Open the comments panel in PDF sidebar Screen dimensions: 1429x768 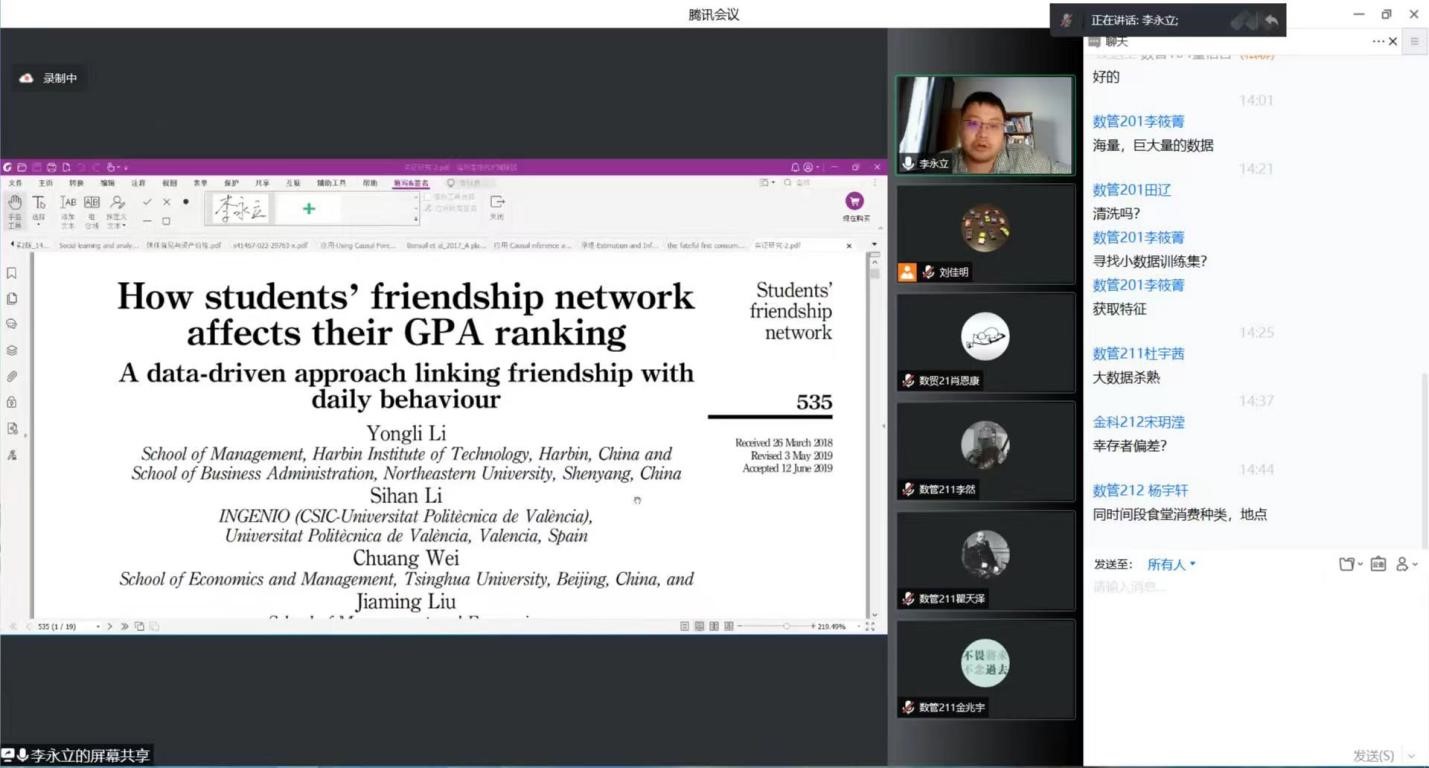click(x=12, y=325)
